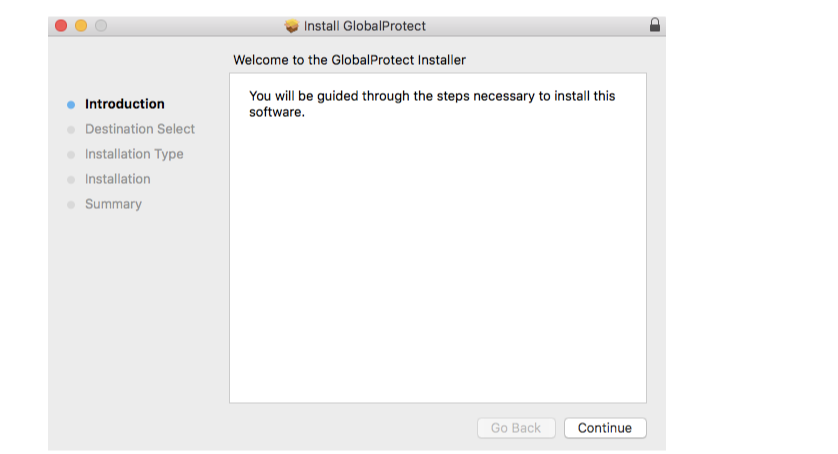Click the lock icon in title bar
This screenshot has height=454, width=838.
click(x=655, y=26)
